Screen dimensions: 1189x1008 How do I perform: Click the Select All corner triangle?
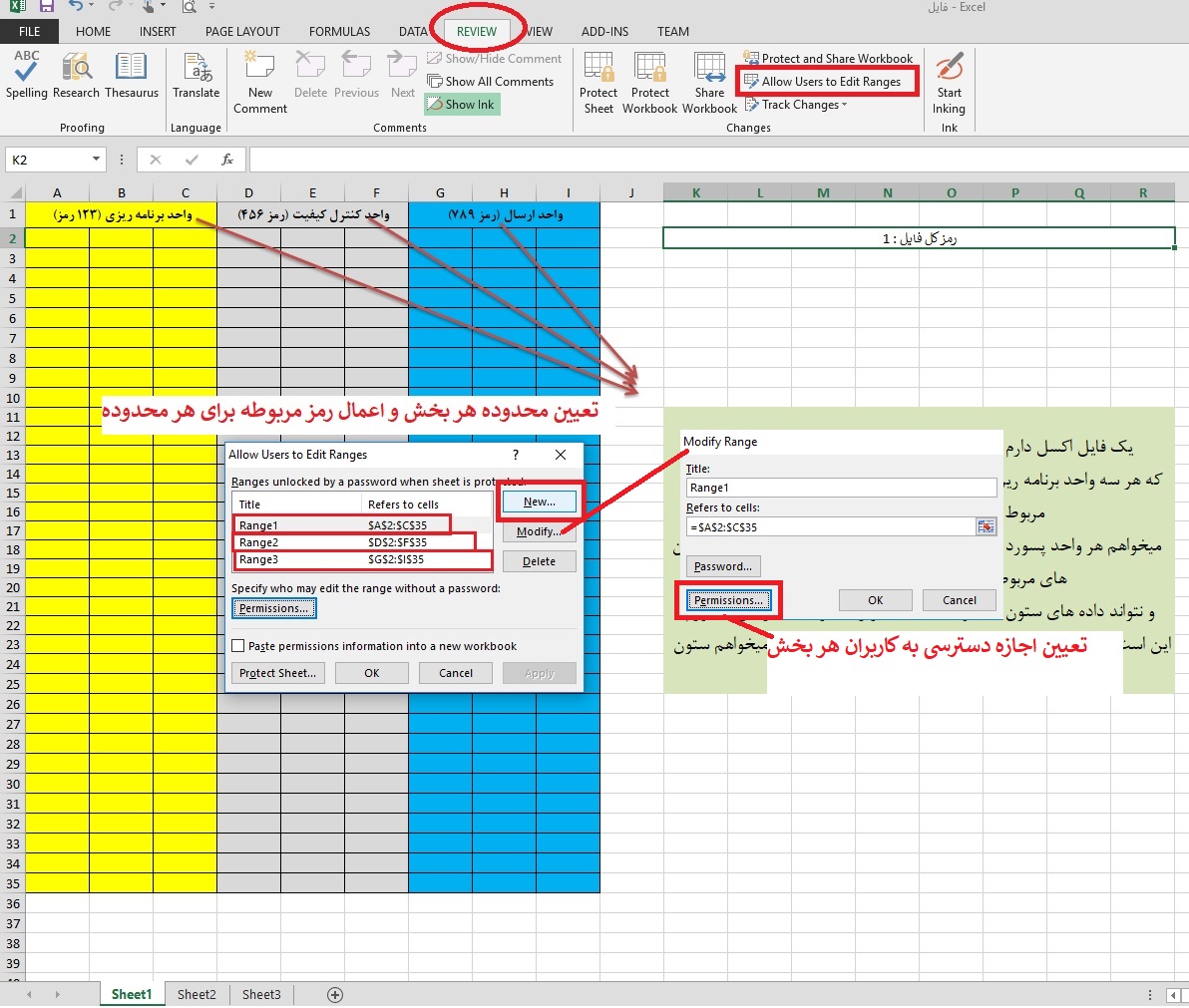click(15, 192)
